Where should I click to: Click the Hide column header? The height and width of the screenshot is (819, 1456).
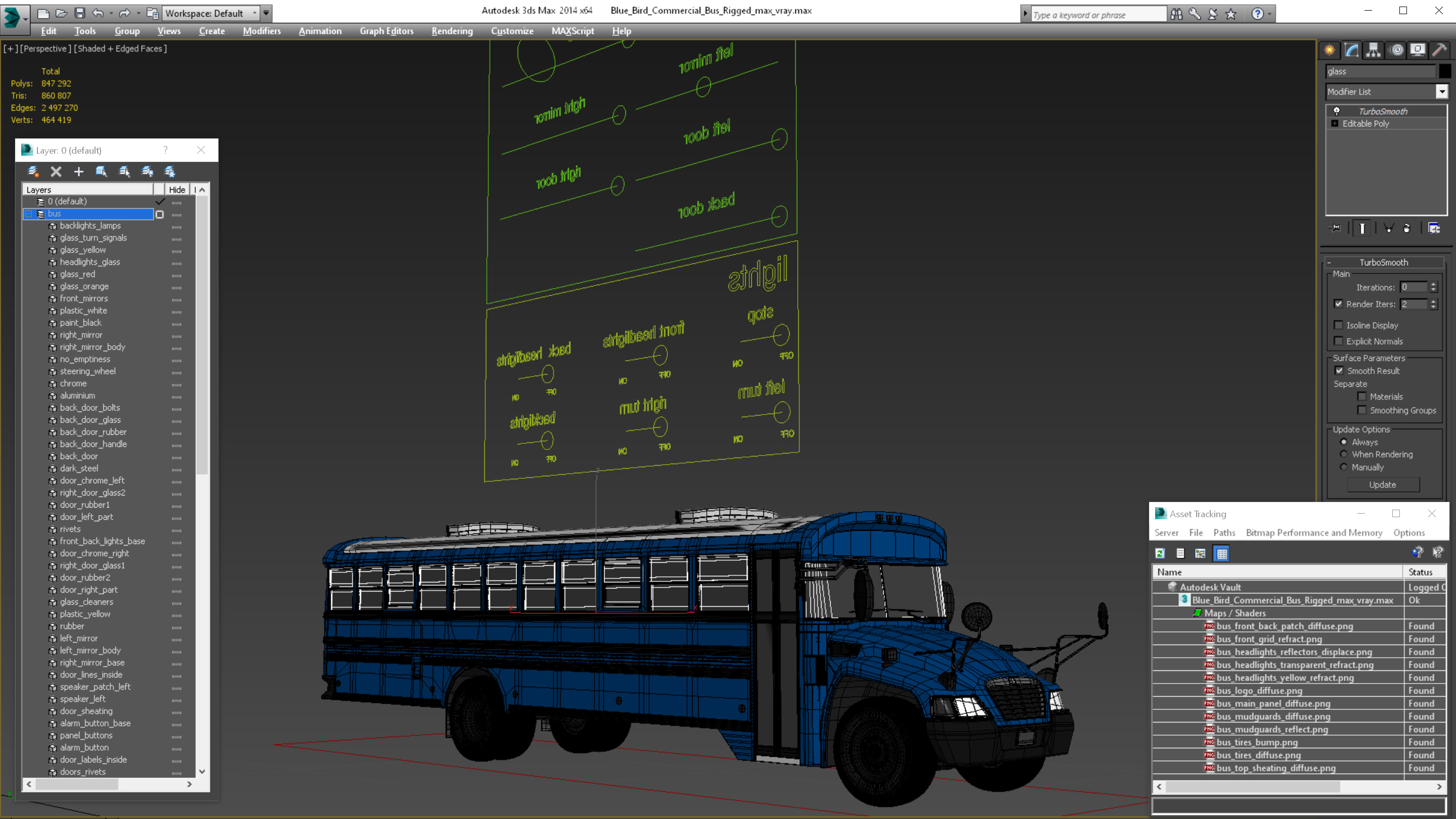pos(177,190)
